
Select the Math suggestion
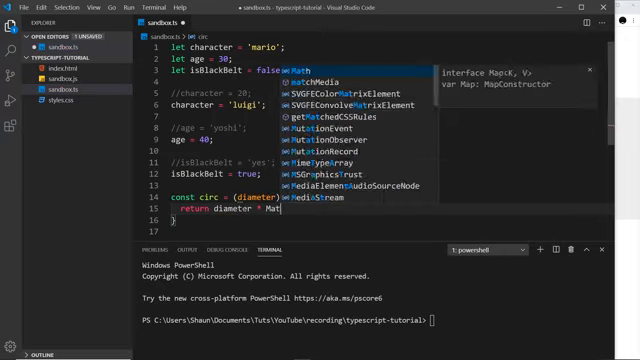357,71
